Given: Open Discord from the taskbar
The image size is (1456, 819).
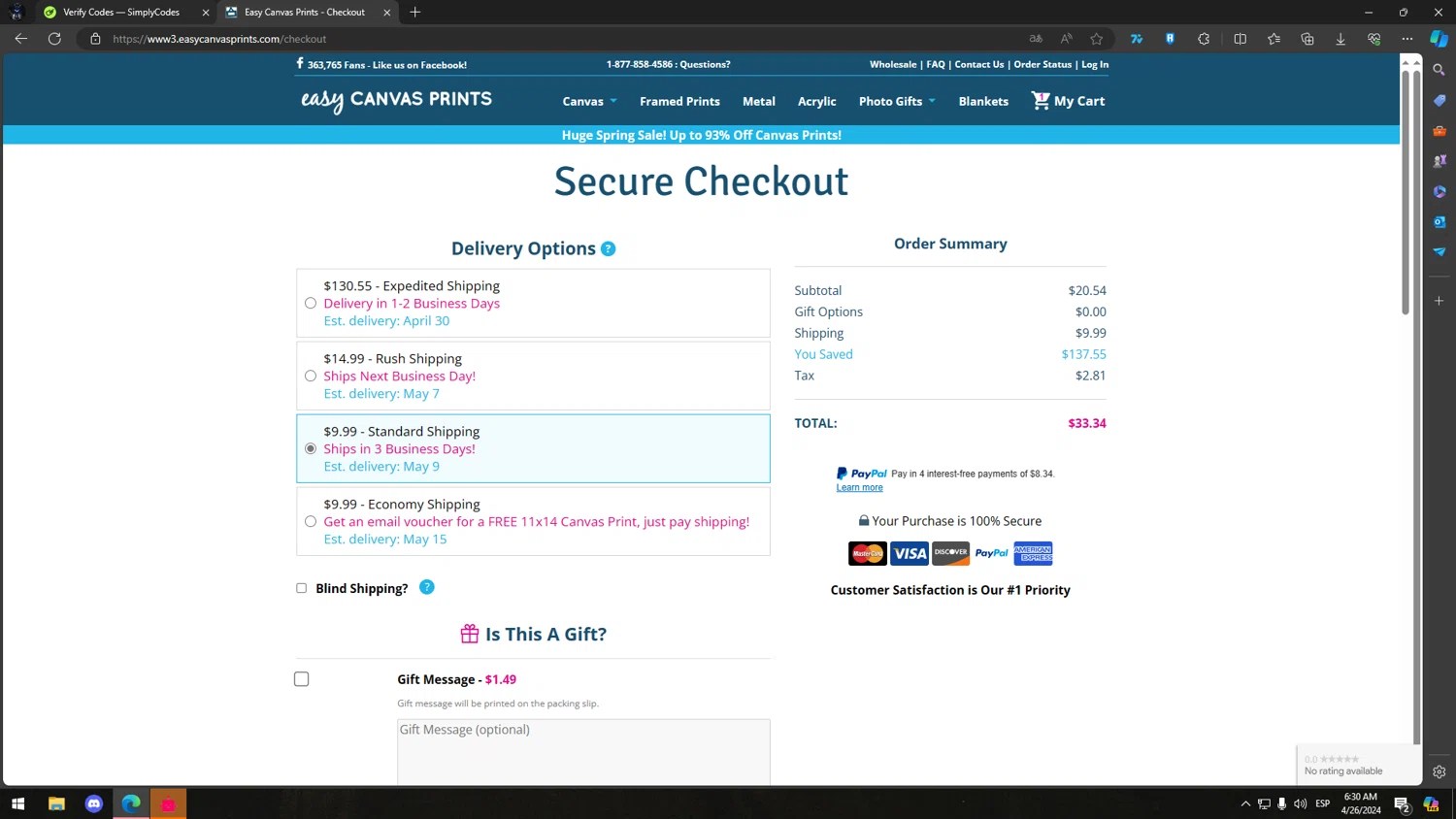Looking at the screenshot, I should (x=94, y=803).
